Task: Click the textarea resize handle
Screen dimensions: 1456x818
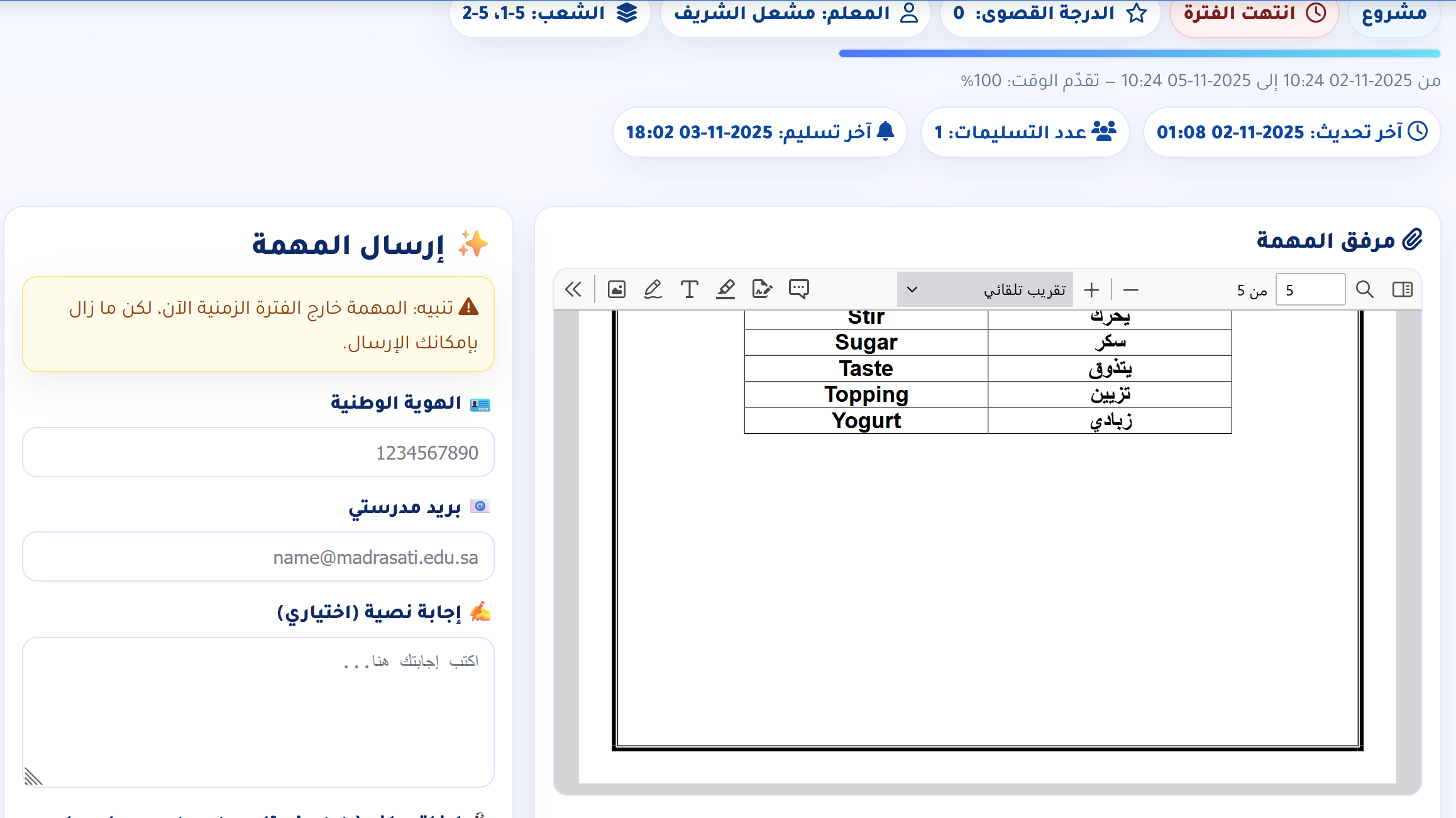Action: (33, 777)
